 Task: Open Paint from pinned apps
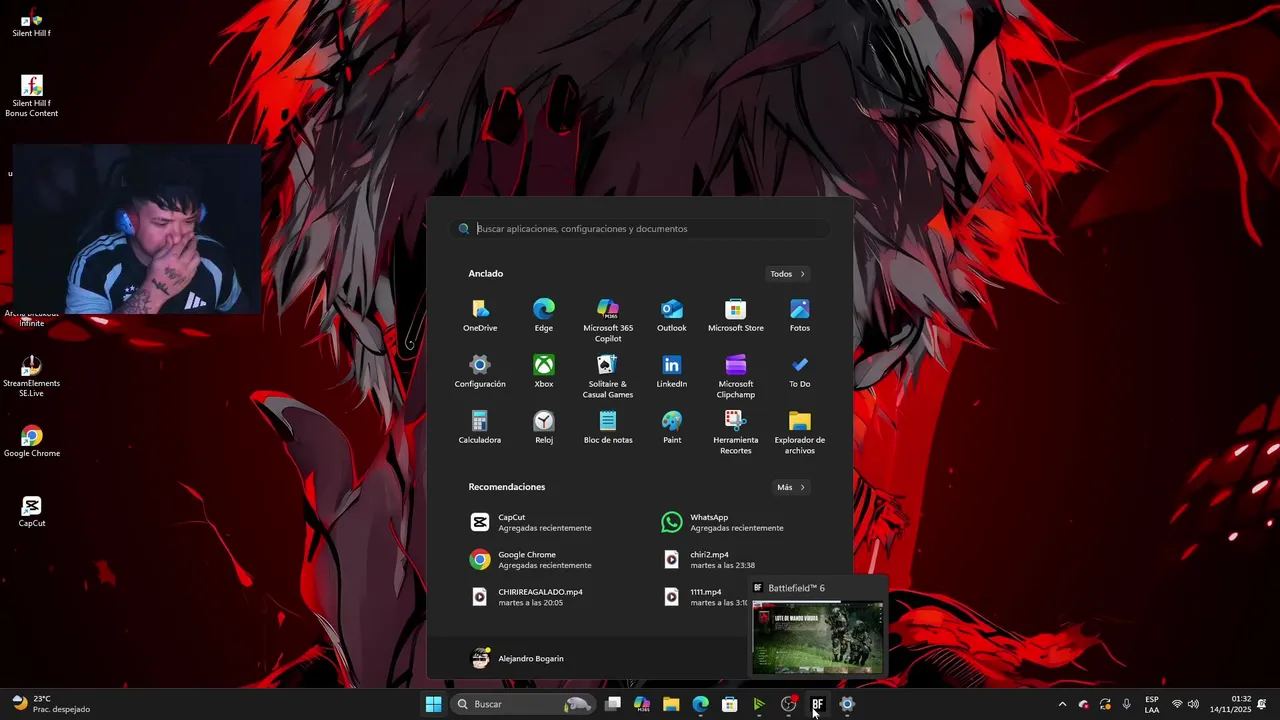point(672,427)
